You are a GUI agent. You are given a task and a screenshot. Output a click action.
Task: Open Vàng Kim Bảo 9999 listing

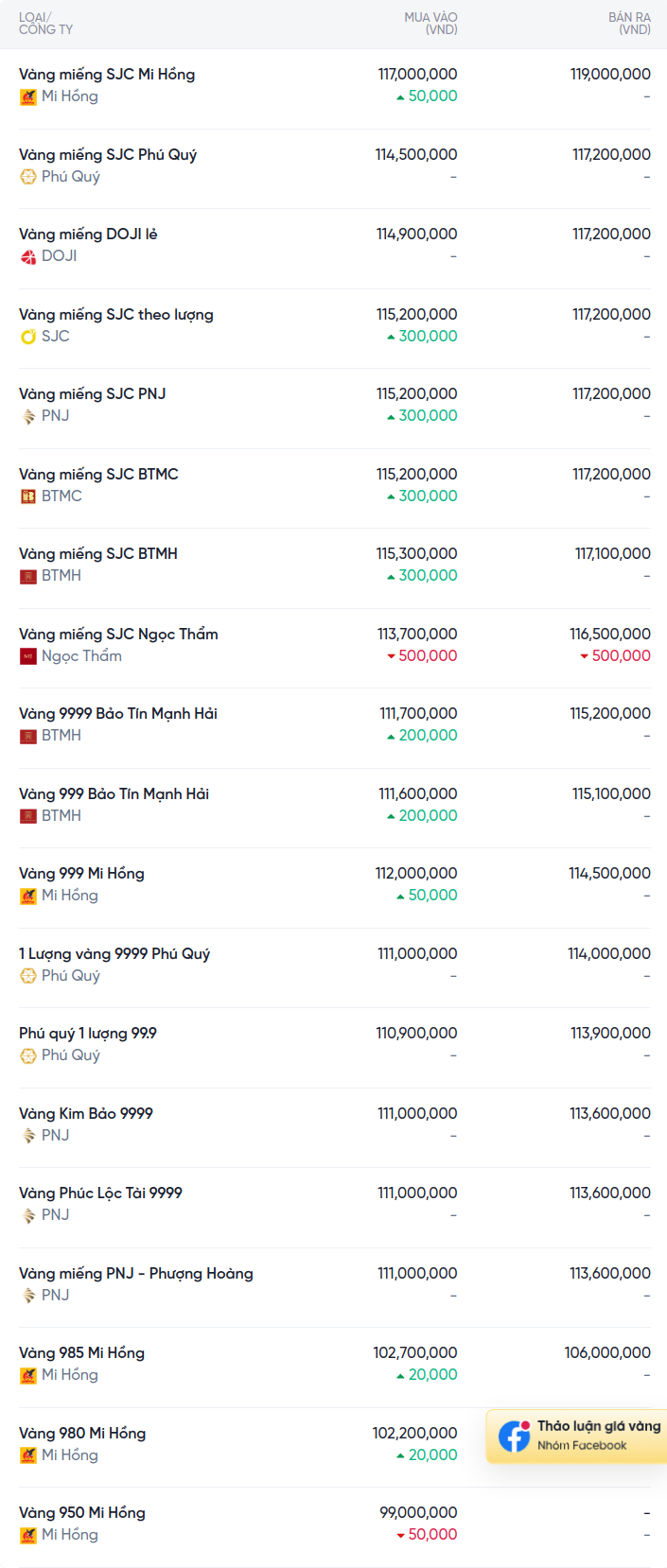[86, 1114]
